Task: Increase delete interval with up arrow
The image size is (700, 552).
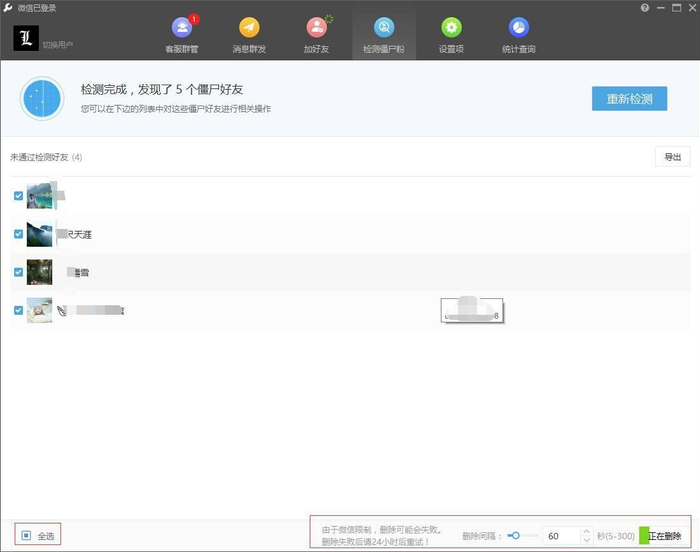Action: pos(587,531)
